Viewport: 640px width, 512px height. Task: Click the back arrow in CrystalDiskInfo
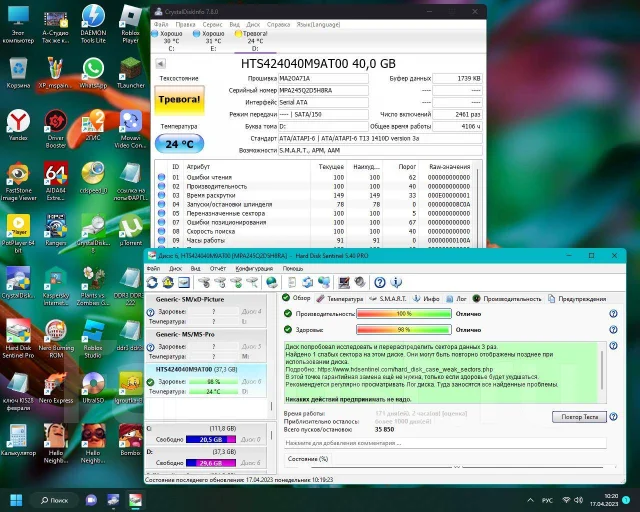(x=160, y=64)
